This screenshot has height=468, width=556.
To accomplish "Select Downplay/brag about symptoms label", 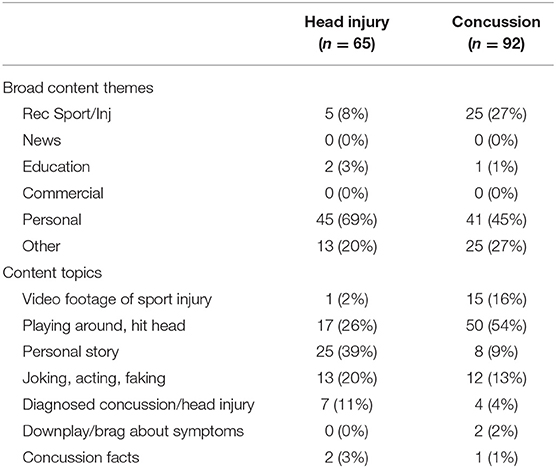I will [x=133, y=431].
